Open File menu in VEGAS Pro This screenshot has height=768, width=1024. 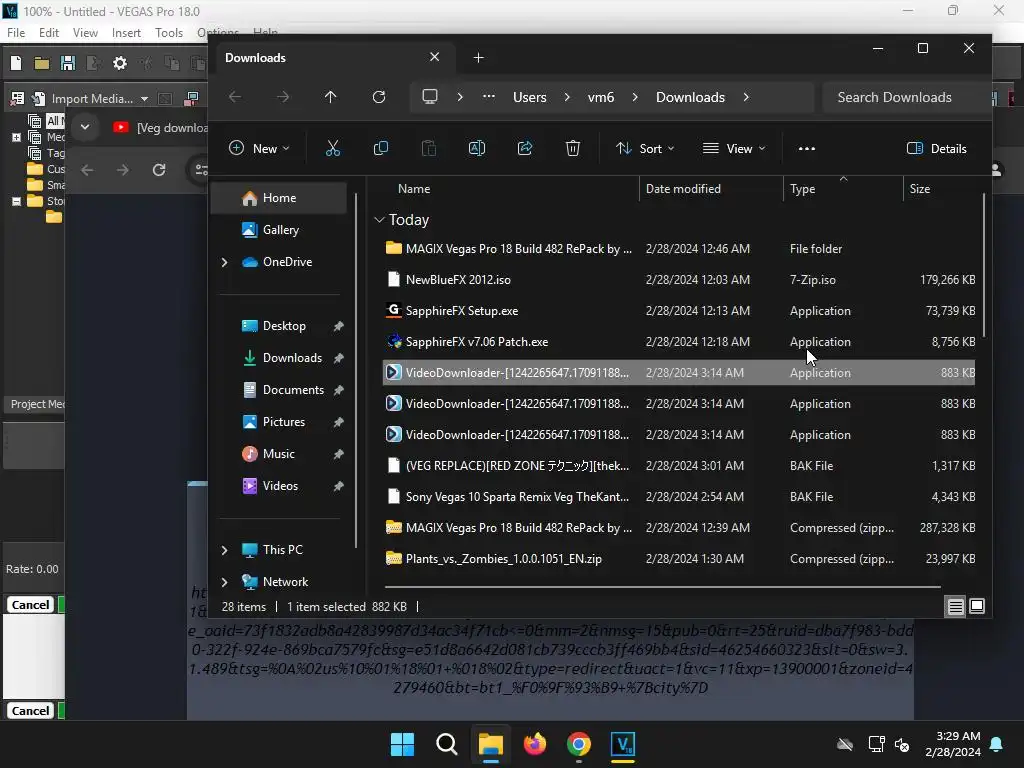tap(16, 33)
